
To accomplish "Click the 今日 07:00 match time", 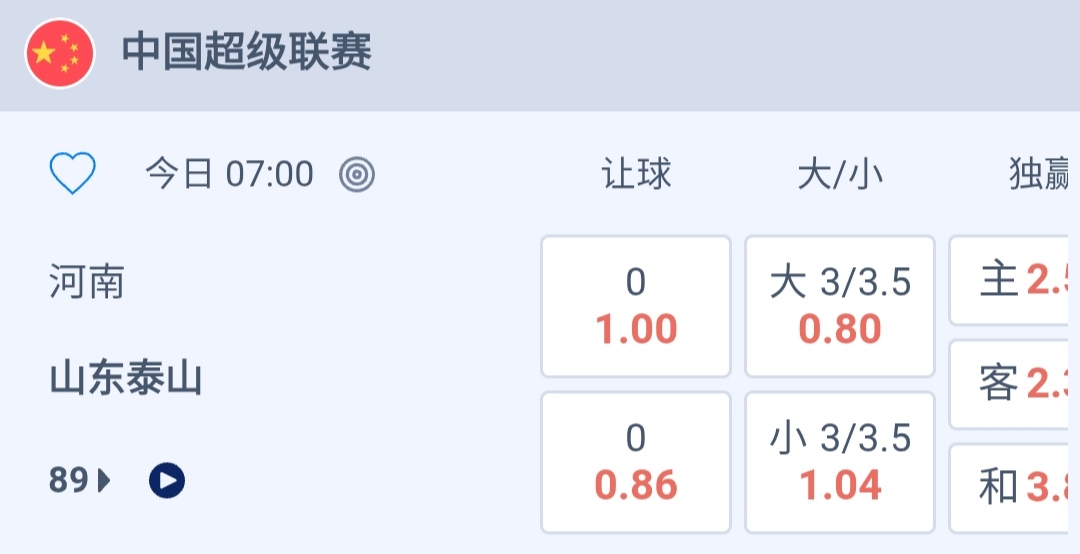I will pyautogui.click(x=229, y=175).
